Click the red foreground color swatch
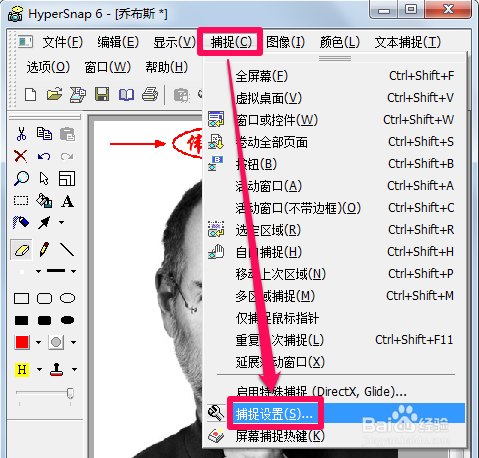The image size is (479, 458). (22, 342)
